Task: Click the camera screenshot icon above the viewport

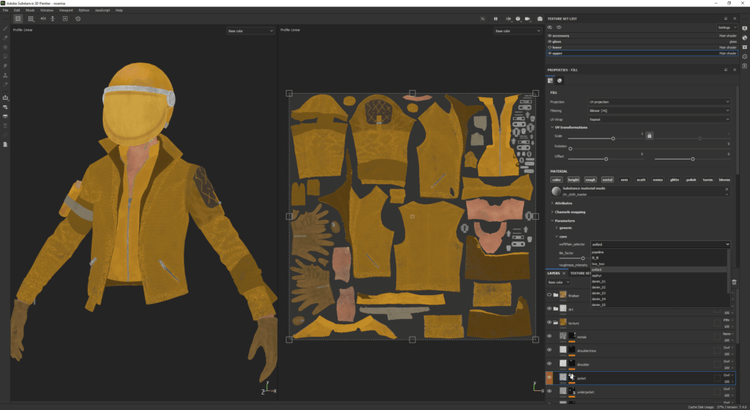Action: click(x=541, y=18)
